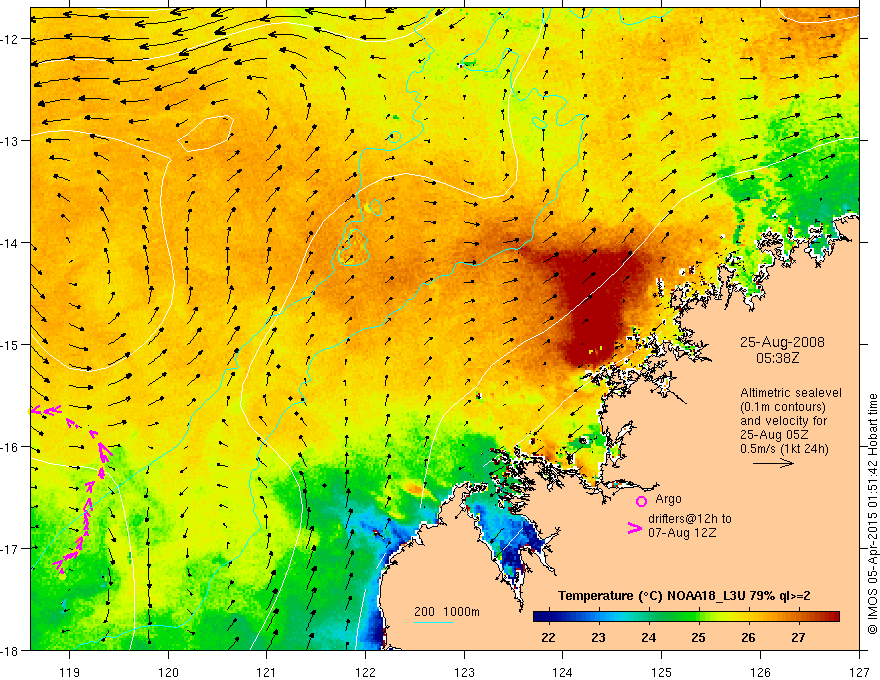
Task: Click the longitude axis label 127
Action: click(859, 672)
